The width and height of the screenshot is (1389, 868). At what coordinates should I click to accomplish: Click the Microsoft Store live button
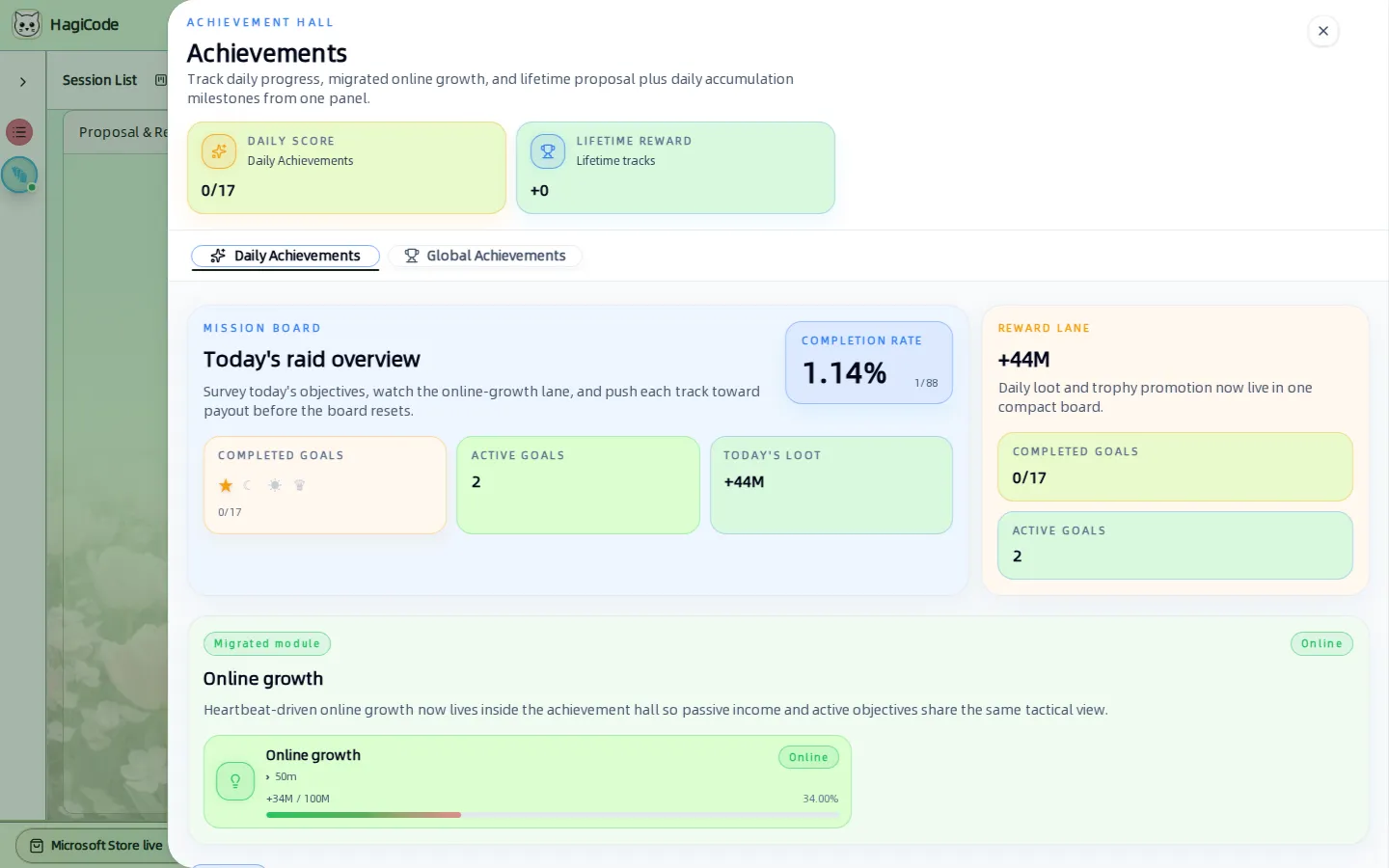coord(94,846)
